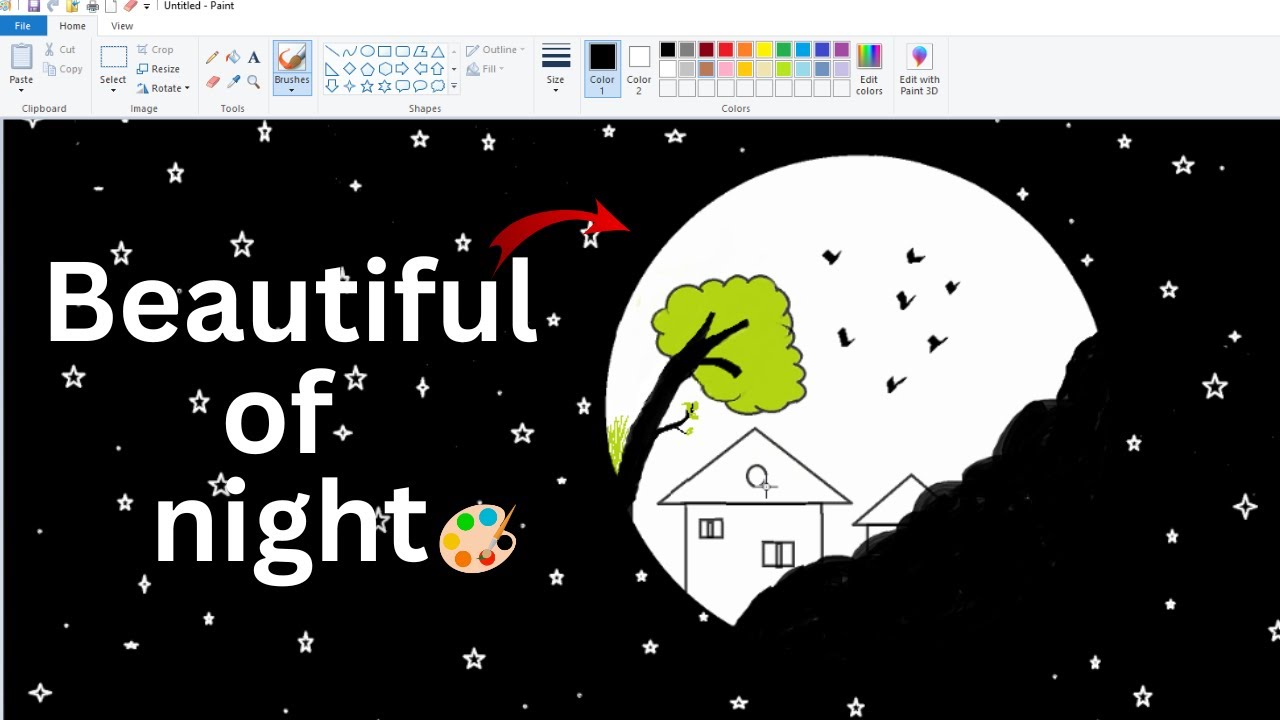Viewport: 1280px width, 720px height.
Task: Choose the Five-point star shape
Action: (367, 86)
